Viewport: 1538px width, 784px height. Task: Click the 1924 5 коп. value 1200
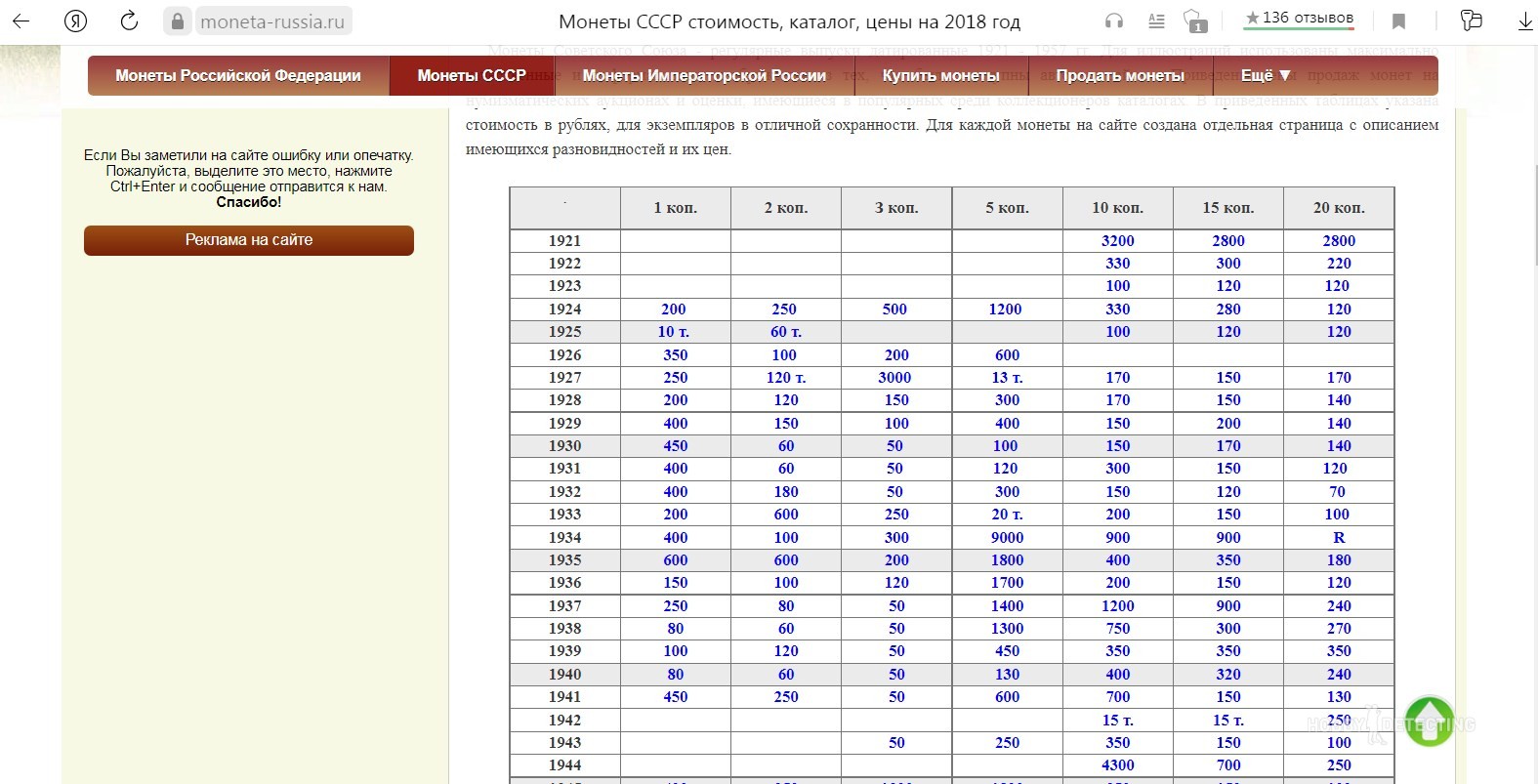(x=1005, y=309)
